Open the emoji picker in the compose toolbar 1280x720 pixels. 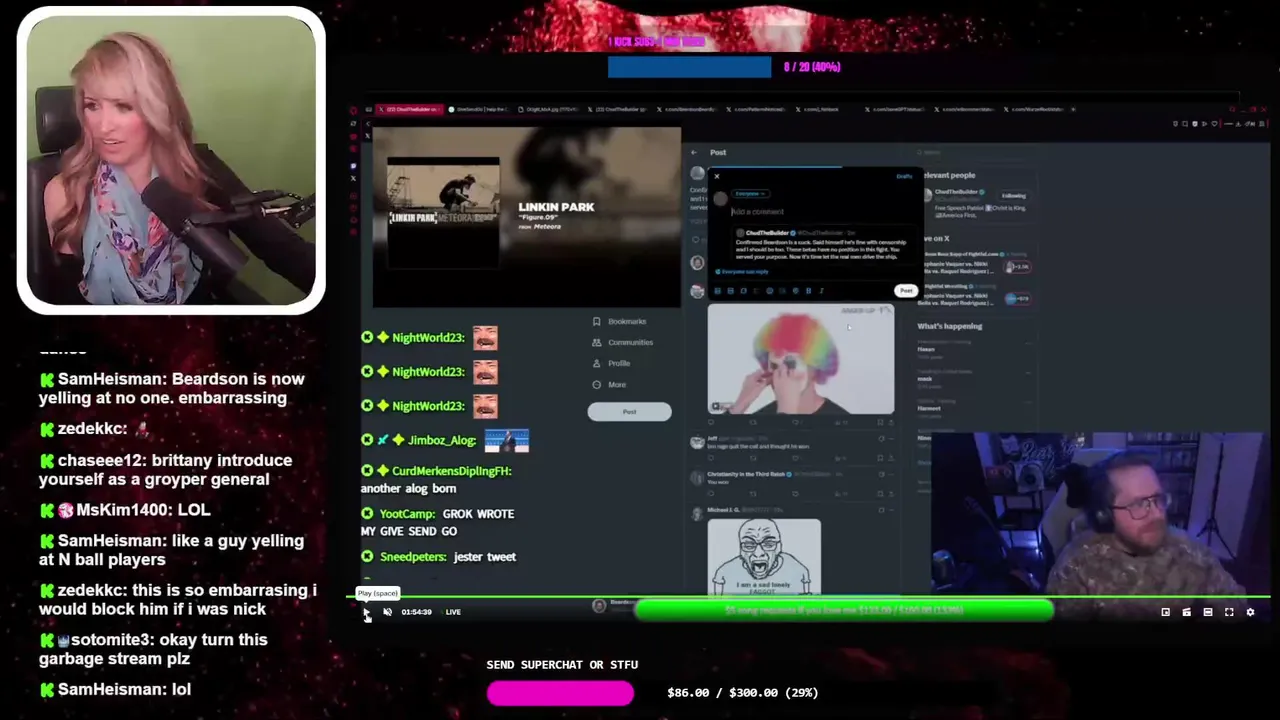pyautogui.click(x=769, y=291)
